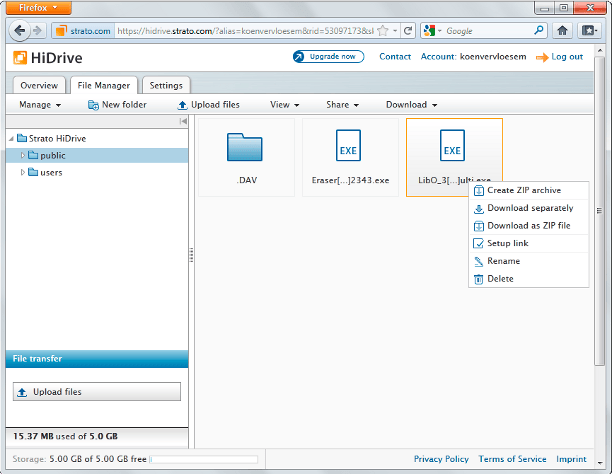This screenshot has height=474, width=612.
Task: Click the Delete trash icon
Action: (479, 279)
